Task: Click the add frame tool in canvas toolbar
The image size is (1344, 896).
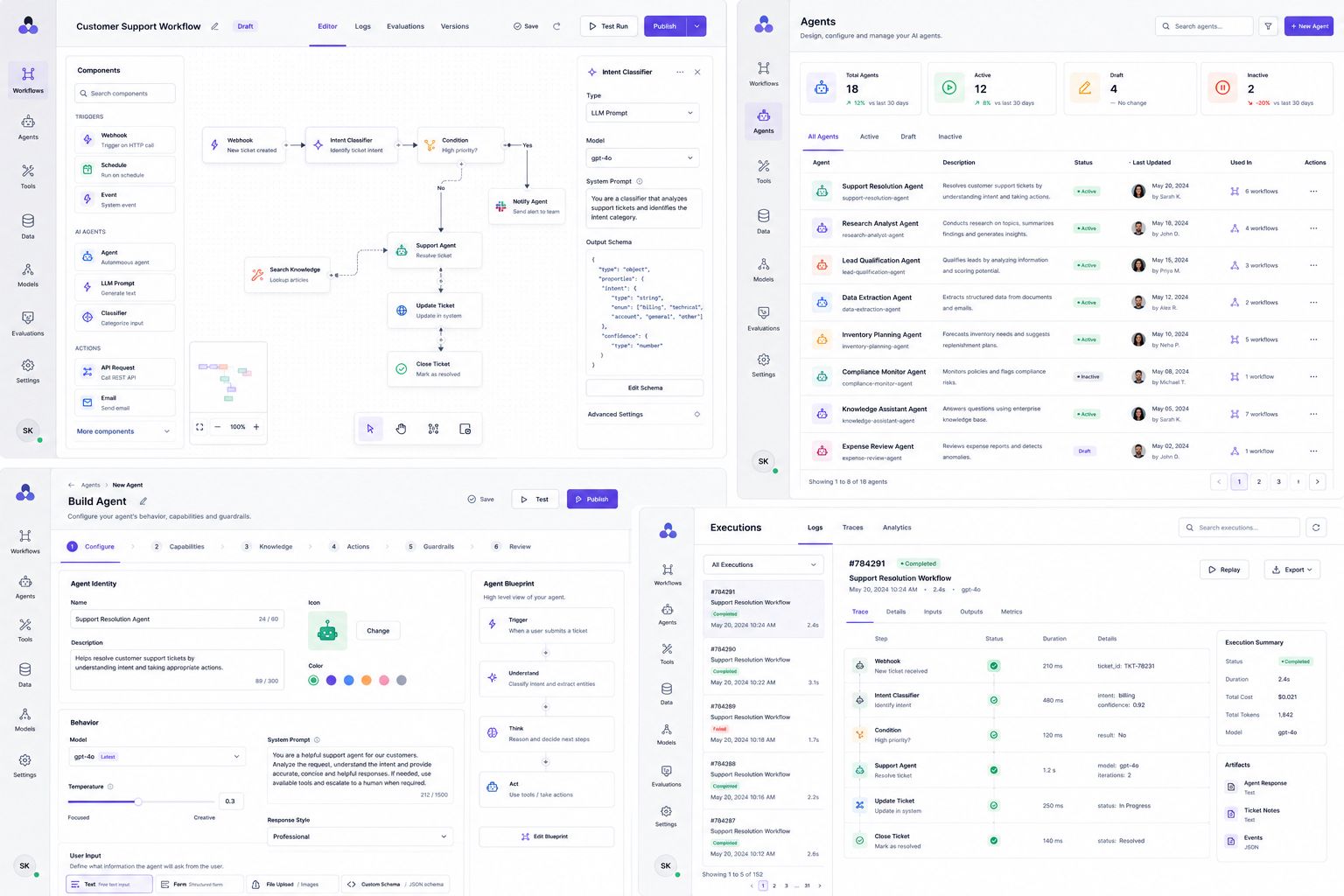Action: [465, 429]
